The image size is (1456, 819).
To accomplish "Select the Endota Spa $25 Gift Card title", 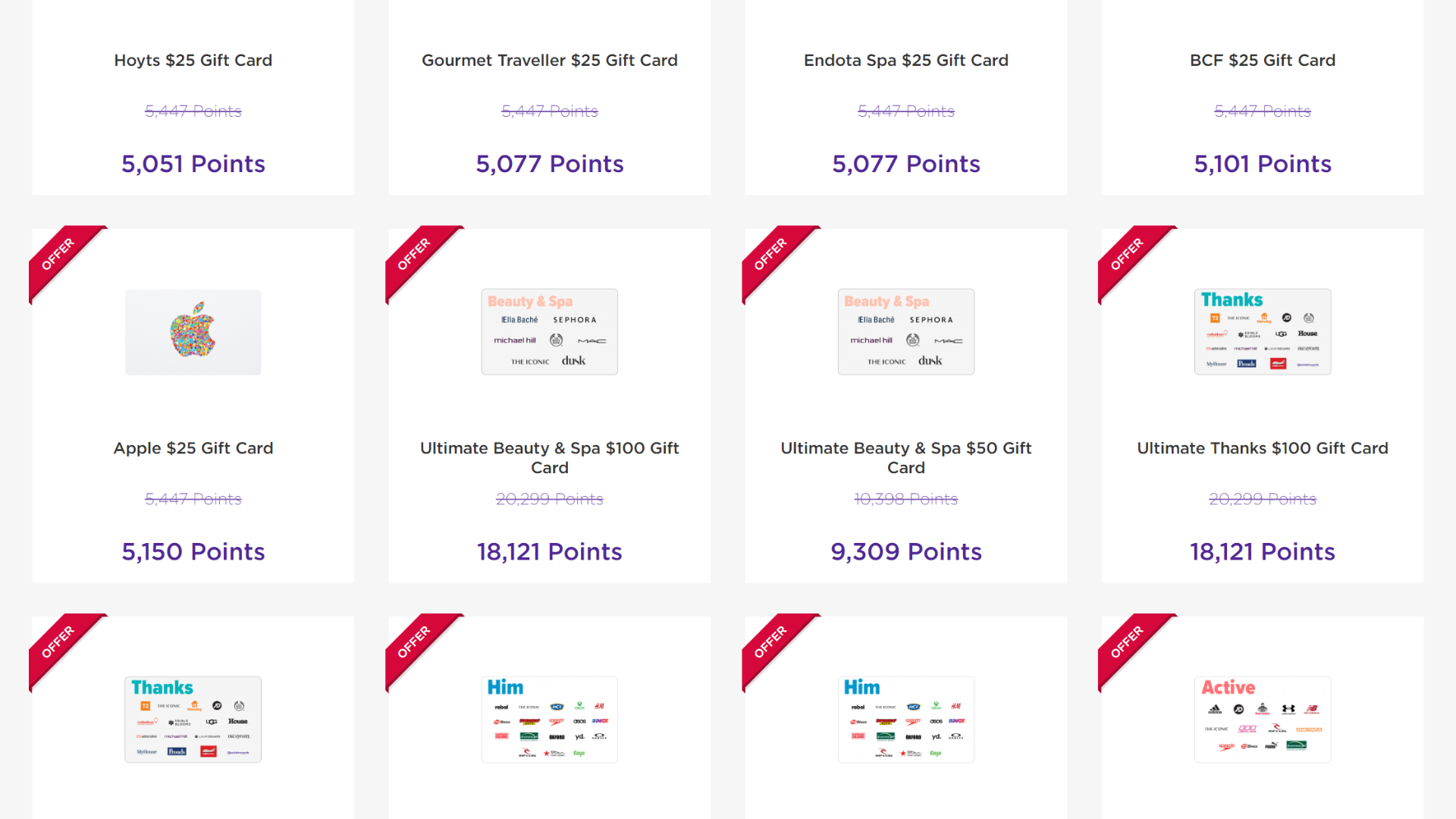I will pos(905,61).
